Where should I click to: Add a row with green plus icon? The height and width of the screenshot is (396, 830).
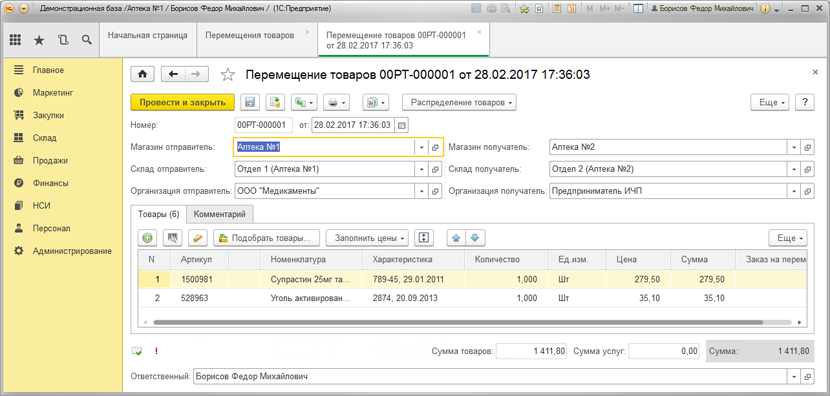(148, 238)
